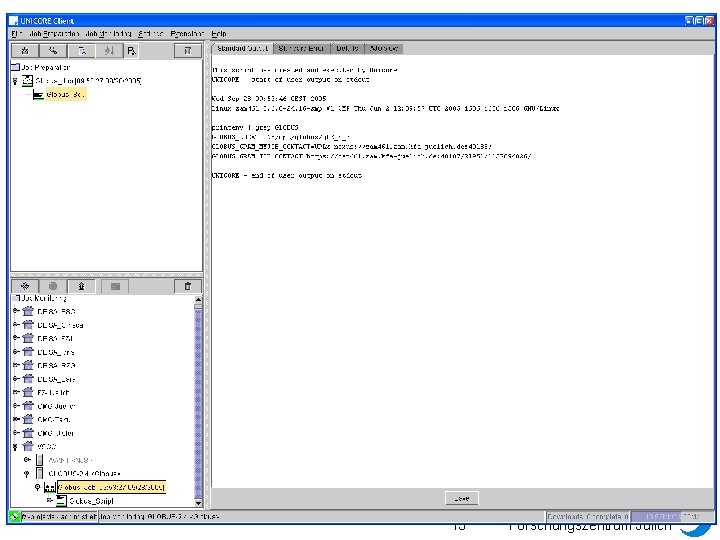720x540 pixels.
Task: Click the 'Downloads Complete' status field
Action: 588,517
